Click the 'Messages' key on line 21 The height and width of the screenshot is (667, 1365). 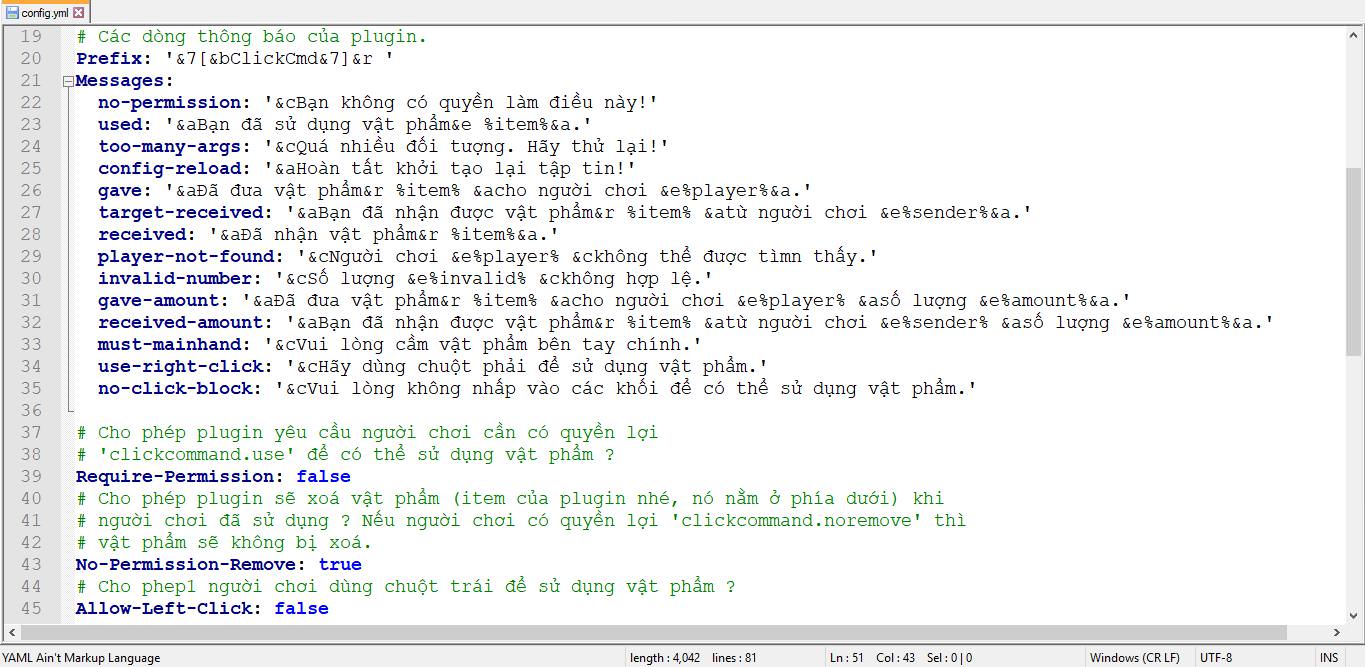pos(120,81)
